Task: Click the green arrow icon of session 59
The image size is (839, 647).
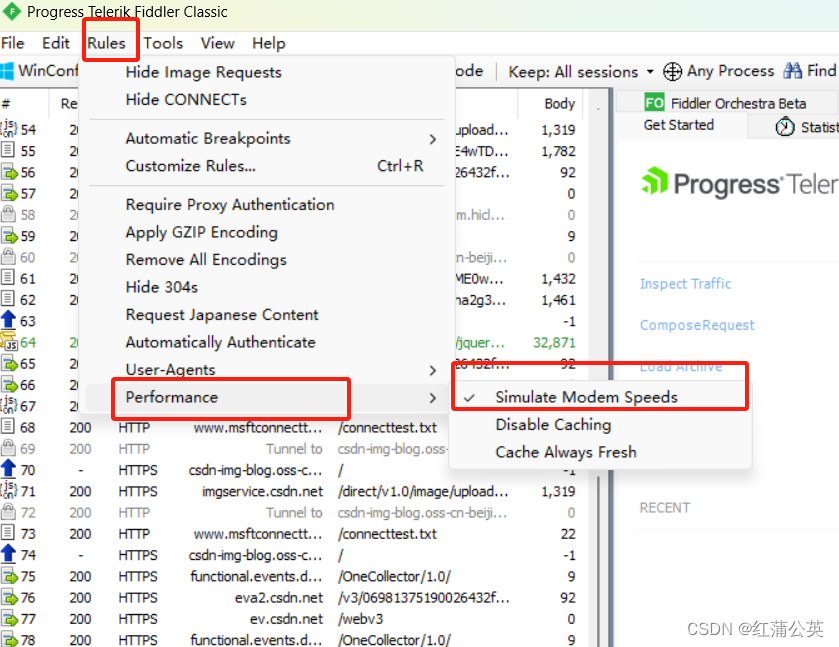Action: [x=9, y=235]
